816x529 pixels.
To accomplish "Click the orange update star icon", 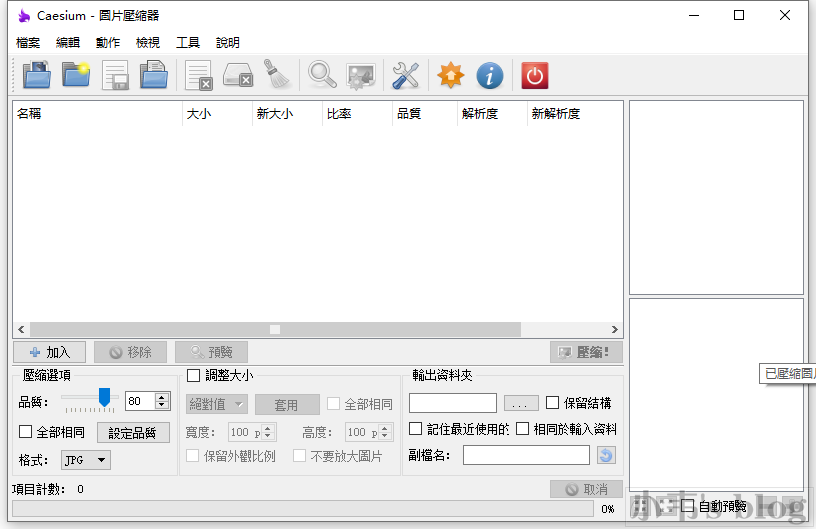I will 451,75.
